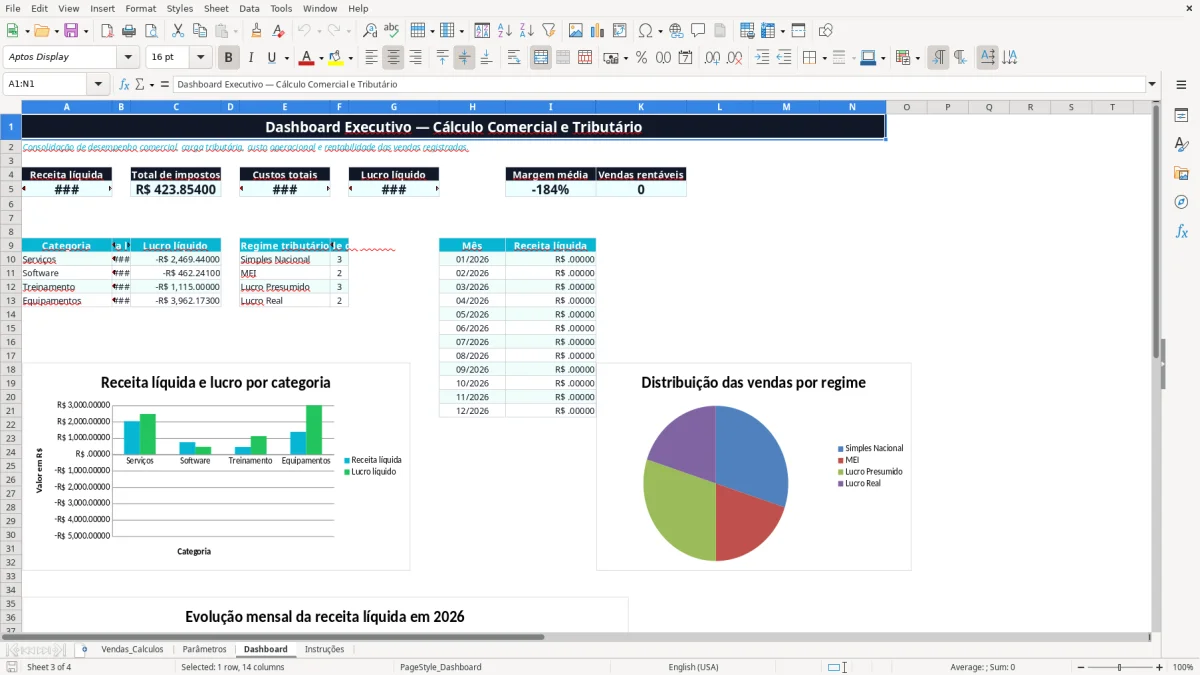
Task: Format as Percent
Action: pyautogui.click(x=641, y=58)
